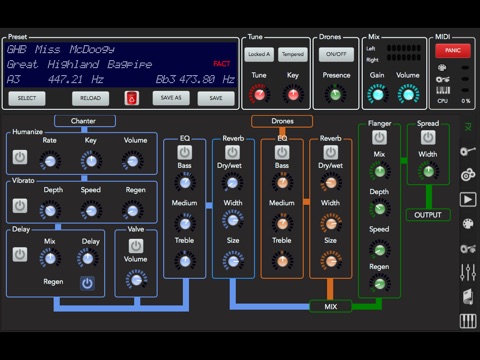Click the Drones Reverb Width knob
Screen dimensions: 480x360
(331, 224)
